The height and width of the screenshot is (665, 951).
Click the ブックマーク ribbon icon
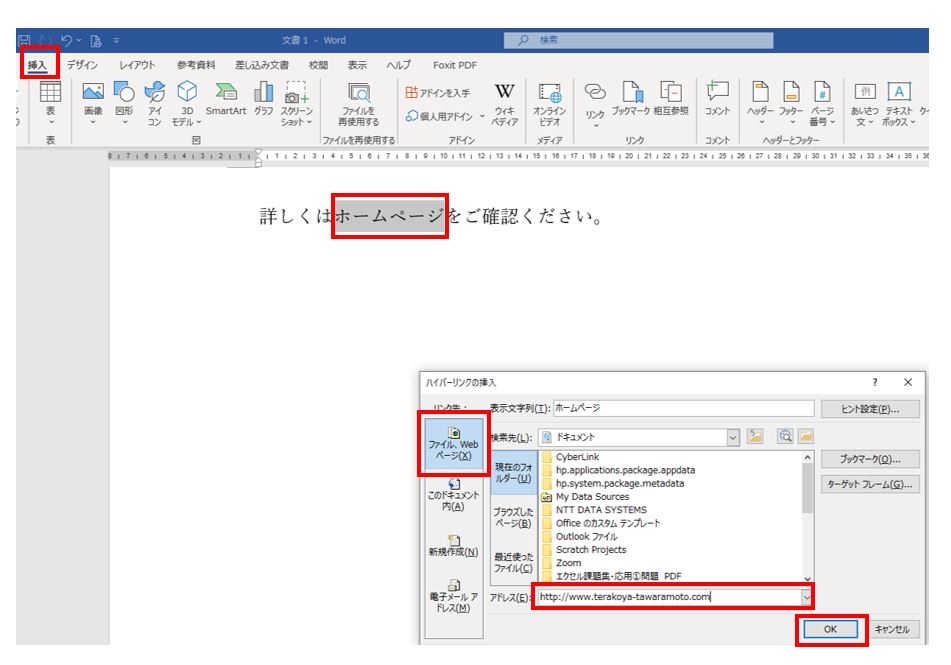tap(631, 94)
